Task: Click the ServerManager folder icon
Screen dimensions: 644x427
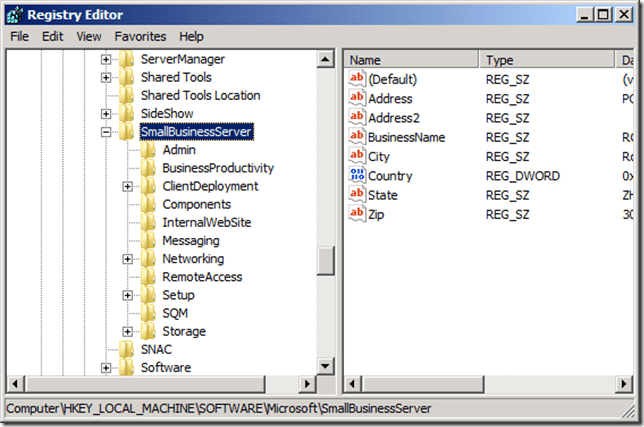Action: 126,59
